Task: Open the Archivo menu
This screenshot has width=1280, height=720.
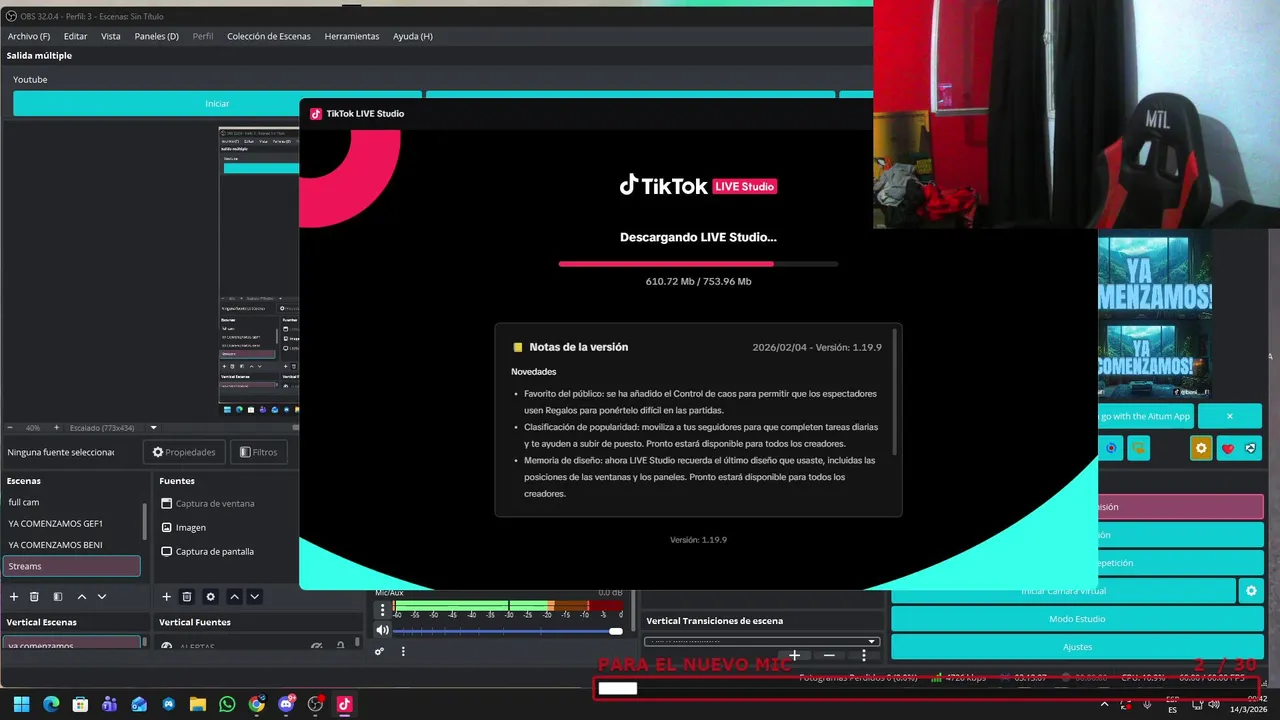Action: point(29,36)
